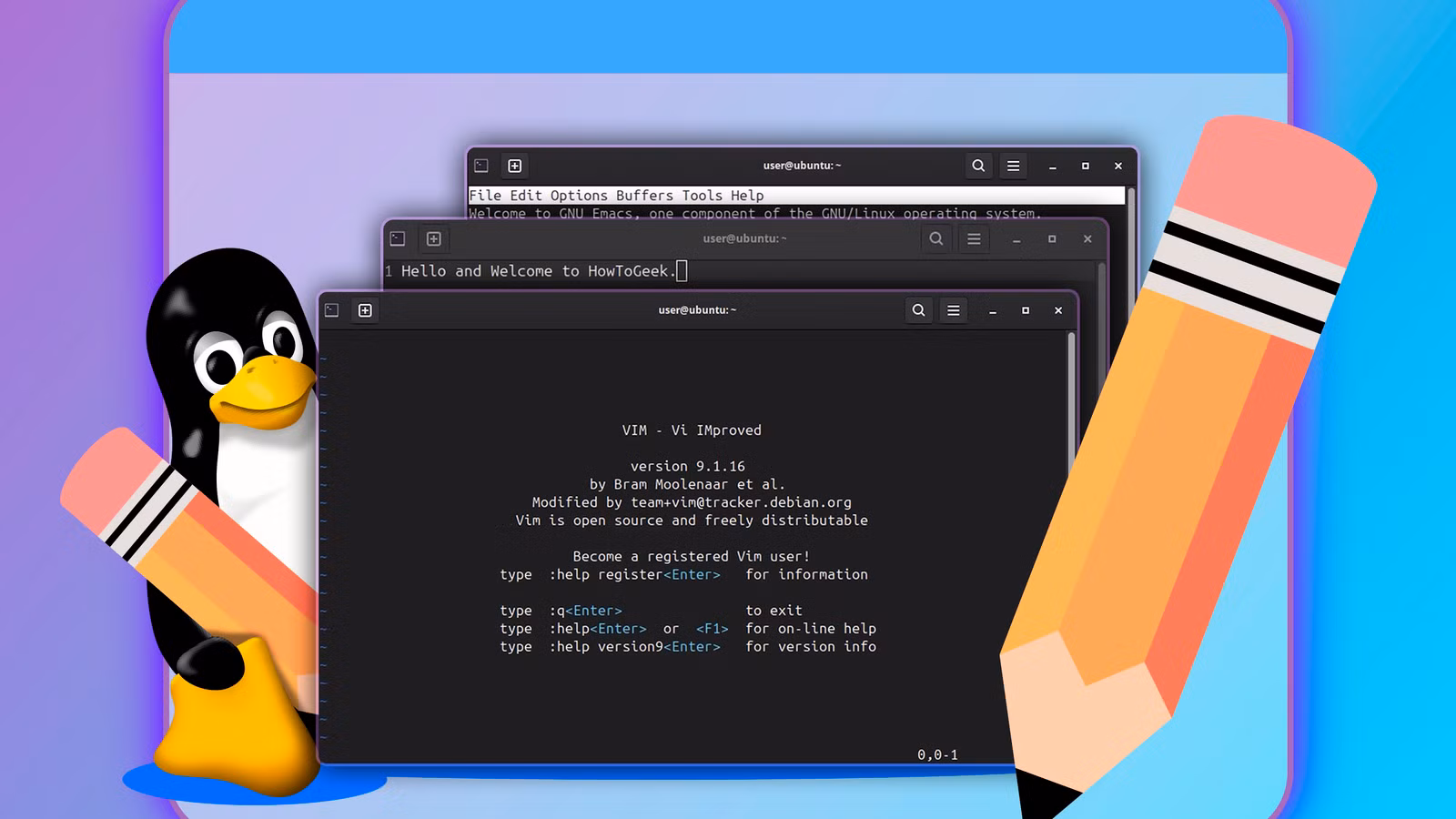Click the 0,0-1 cursor position indicator

(936, 754)
